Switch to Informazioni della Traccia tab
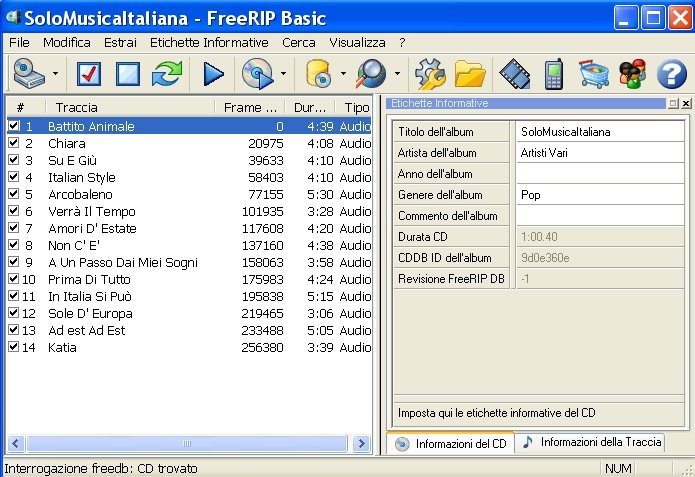Screen dimensions: 695x477 point(590,442)
